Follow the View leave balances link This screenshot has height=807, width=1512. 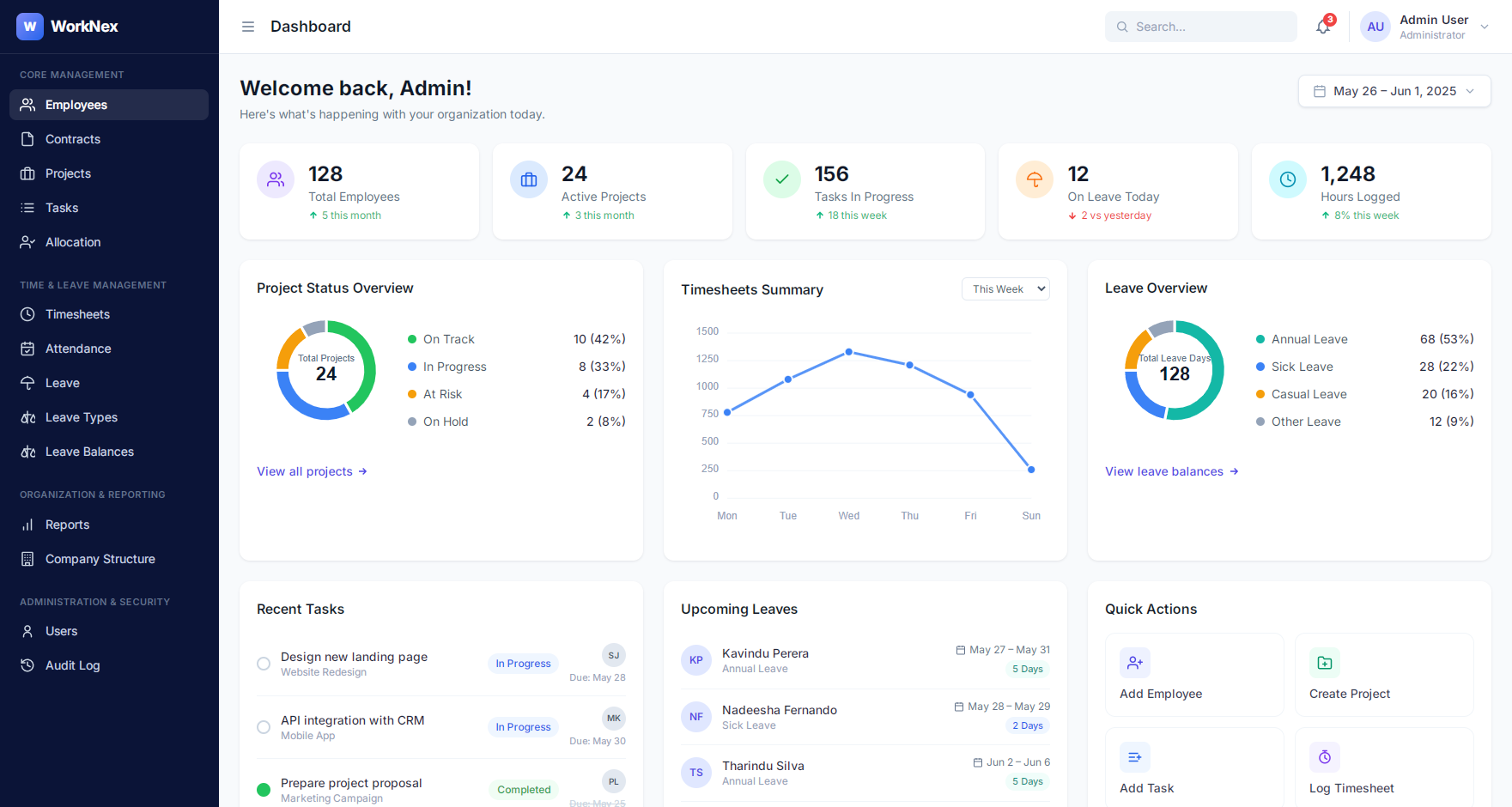(1172, 471)
